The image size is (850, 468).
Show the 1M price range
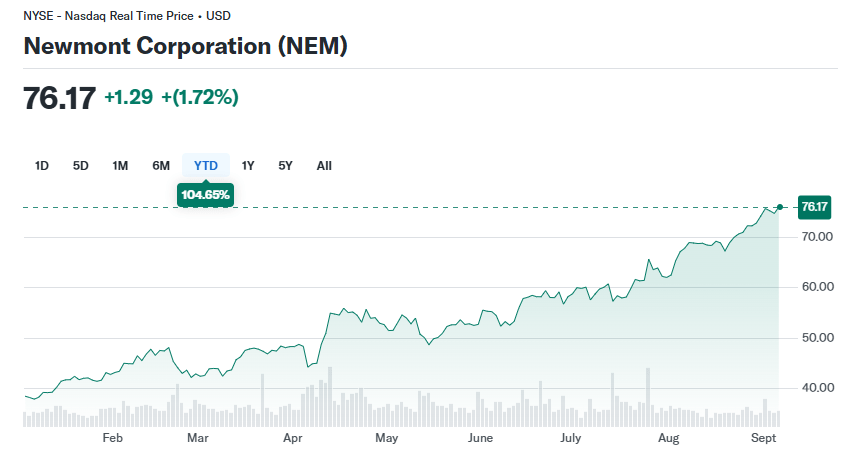tap(120, 166)
